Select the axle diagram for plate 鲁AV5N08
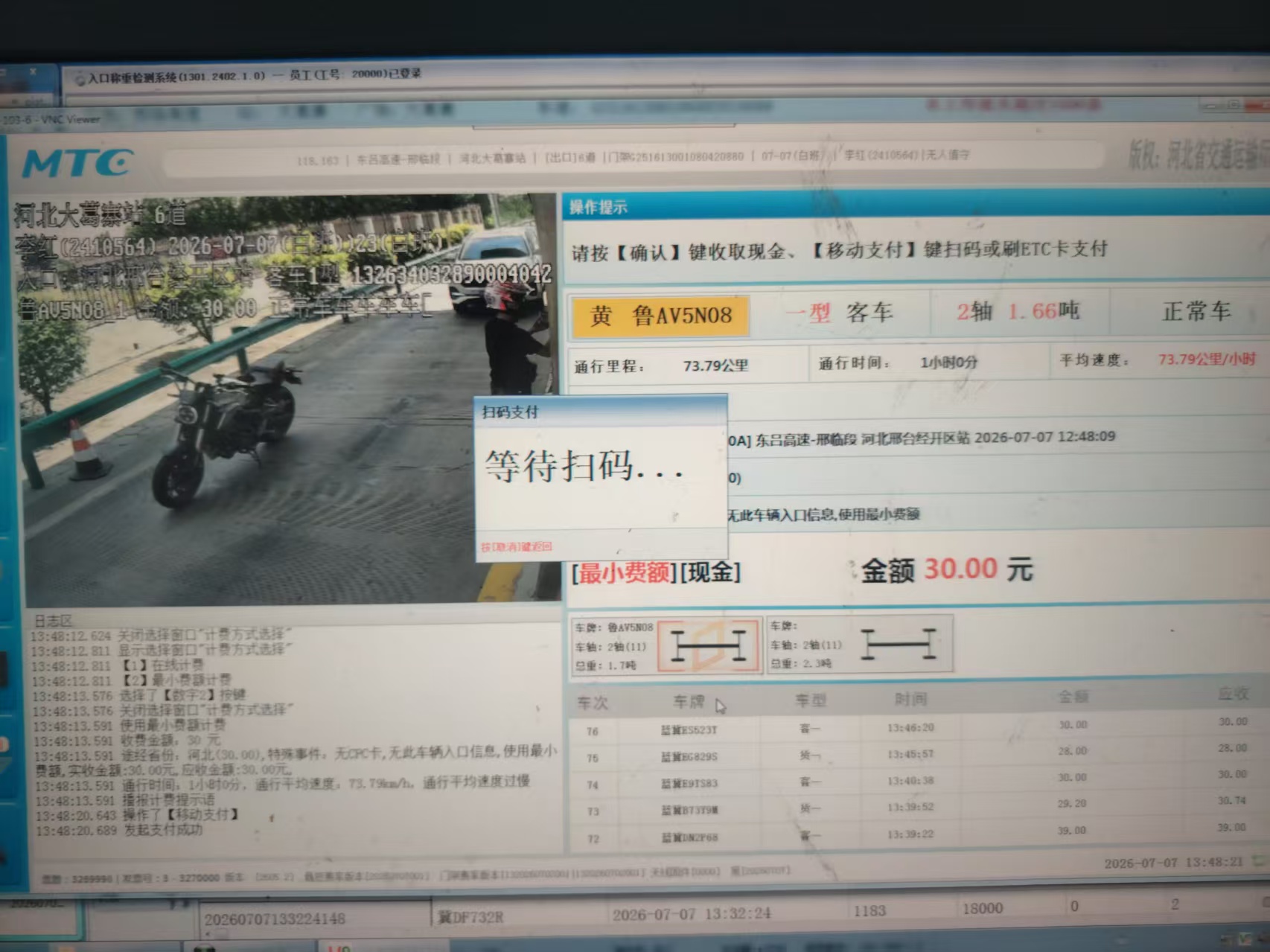Screen dimensions: 1270x952 point(709,645)
